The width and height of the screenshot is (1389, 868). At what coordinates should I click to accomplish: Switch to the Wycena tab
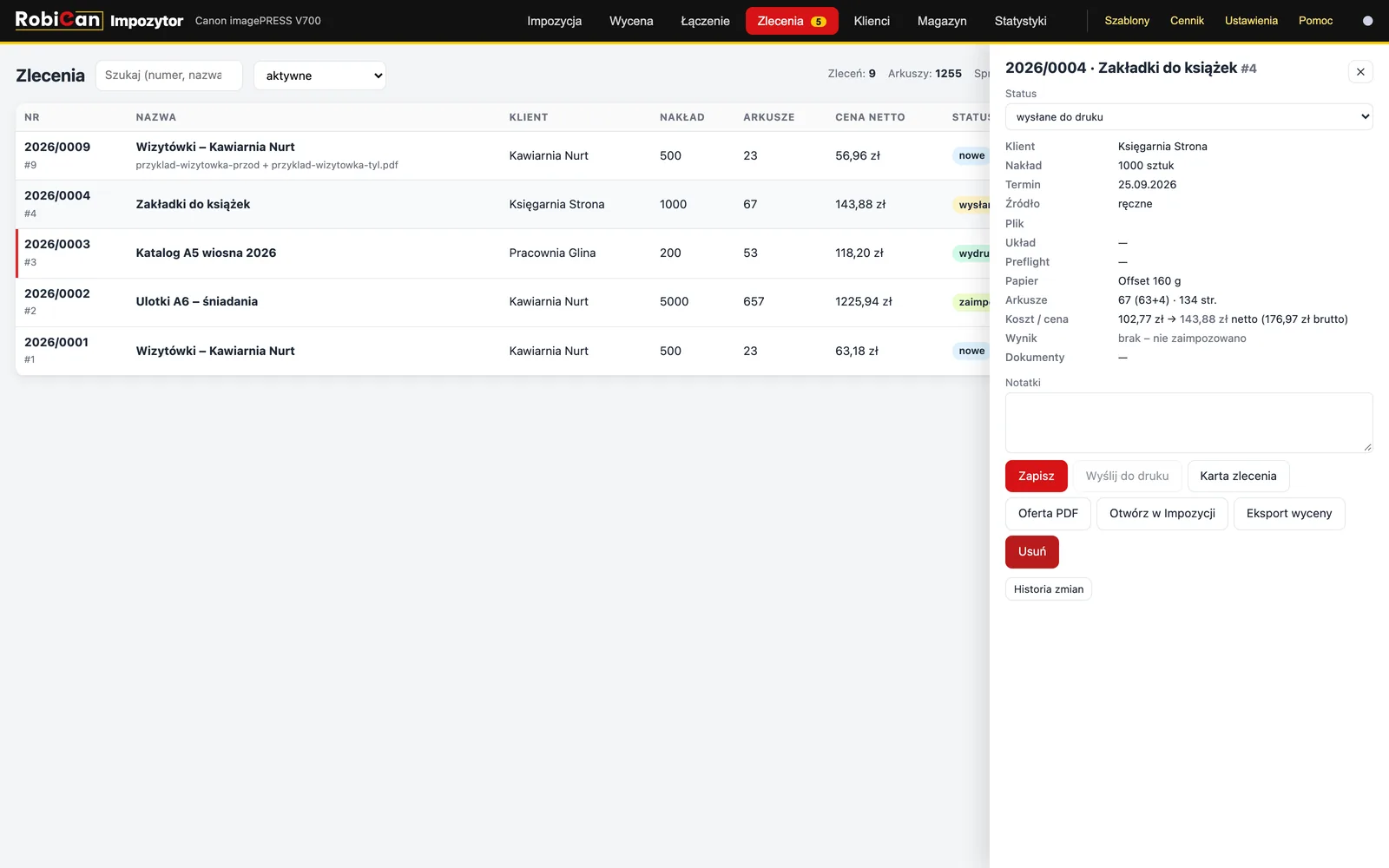point(631,21)
